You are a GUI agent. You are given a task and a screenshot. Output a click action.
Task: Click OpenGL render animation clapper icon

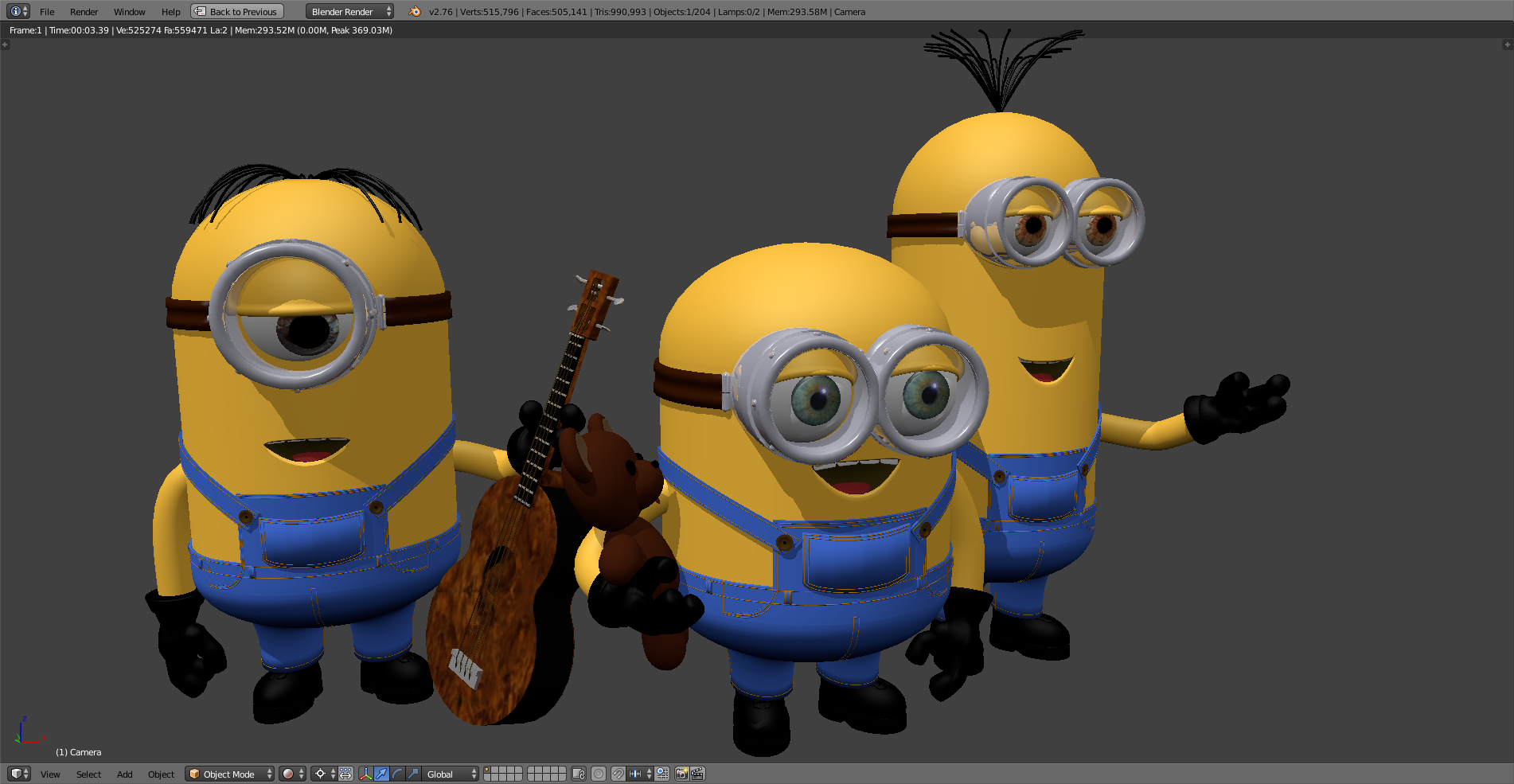[x=697, y=774]
